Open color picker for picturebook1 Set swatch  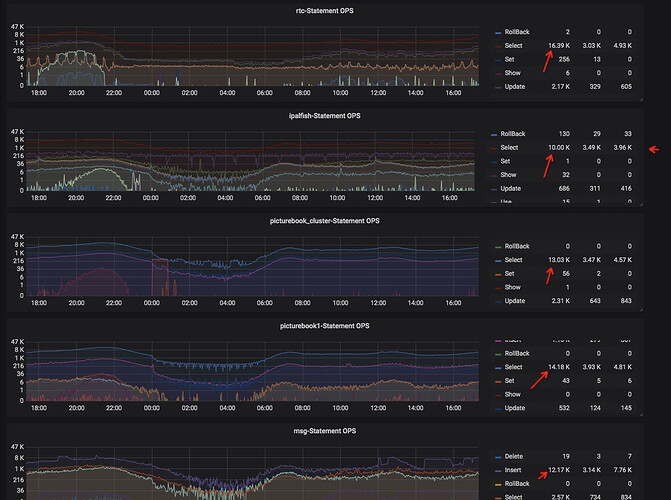(x=498, y=381)
